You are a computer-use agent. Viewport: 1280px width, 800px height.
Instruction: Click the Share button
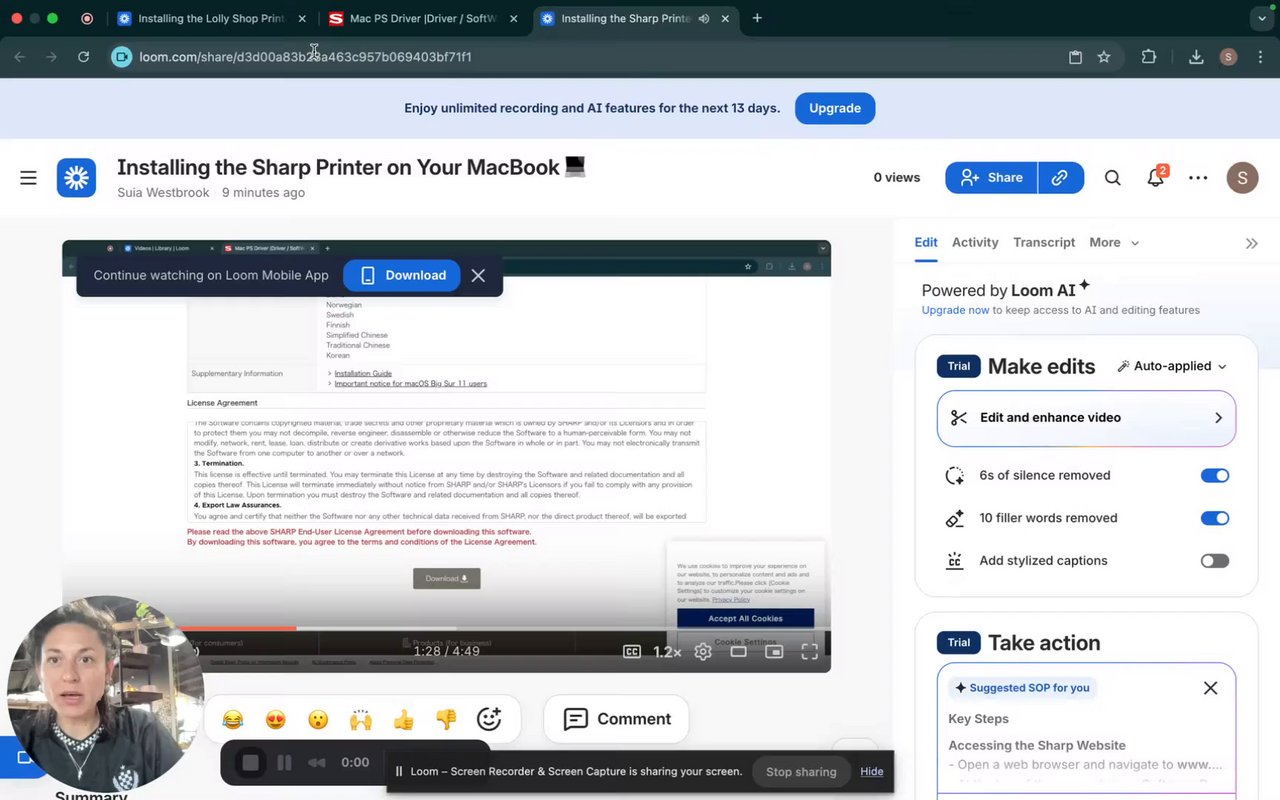click(991, 178)
